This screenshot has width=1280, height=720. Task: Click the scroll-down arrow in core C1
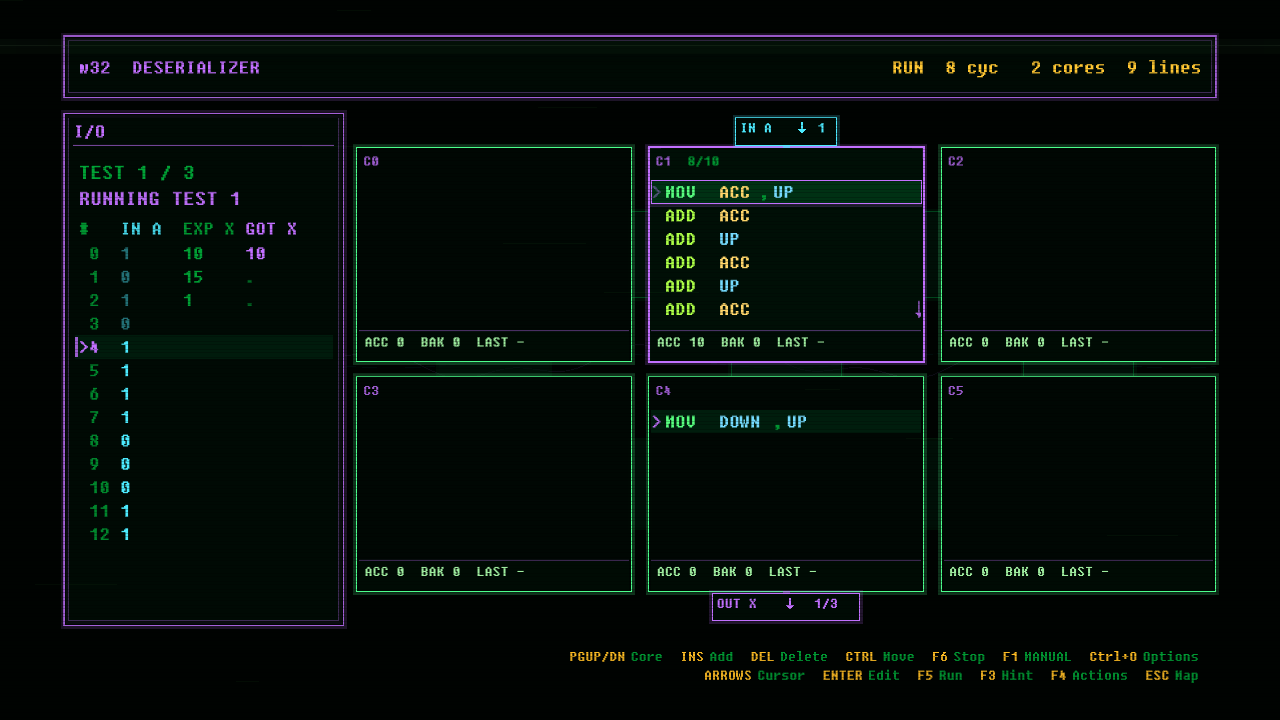pyautogui.click(x=918, y=310)
